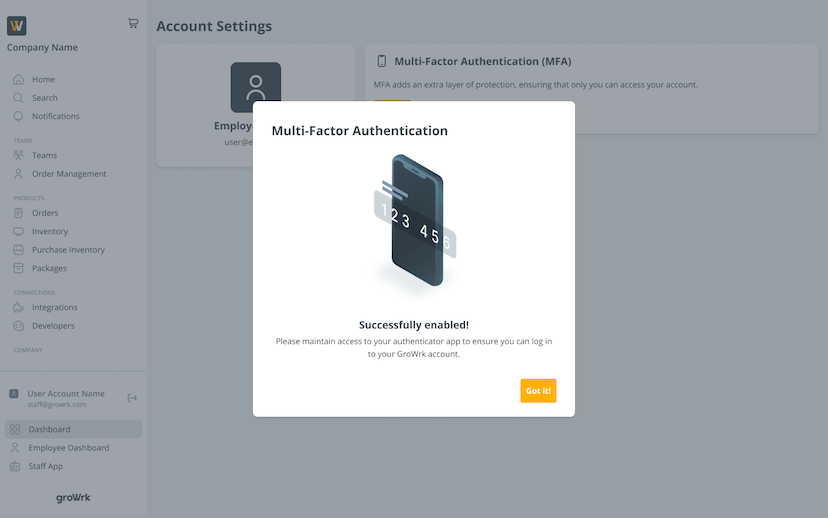
Task: Click the Home house icon
Action: point(18,80)
